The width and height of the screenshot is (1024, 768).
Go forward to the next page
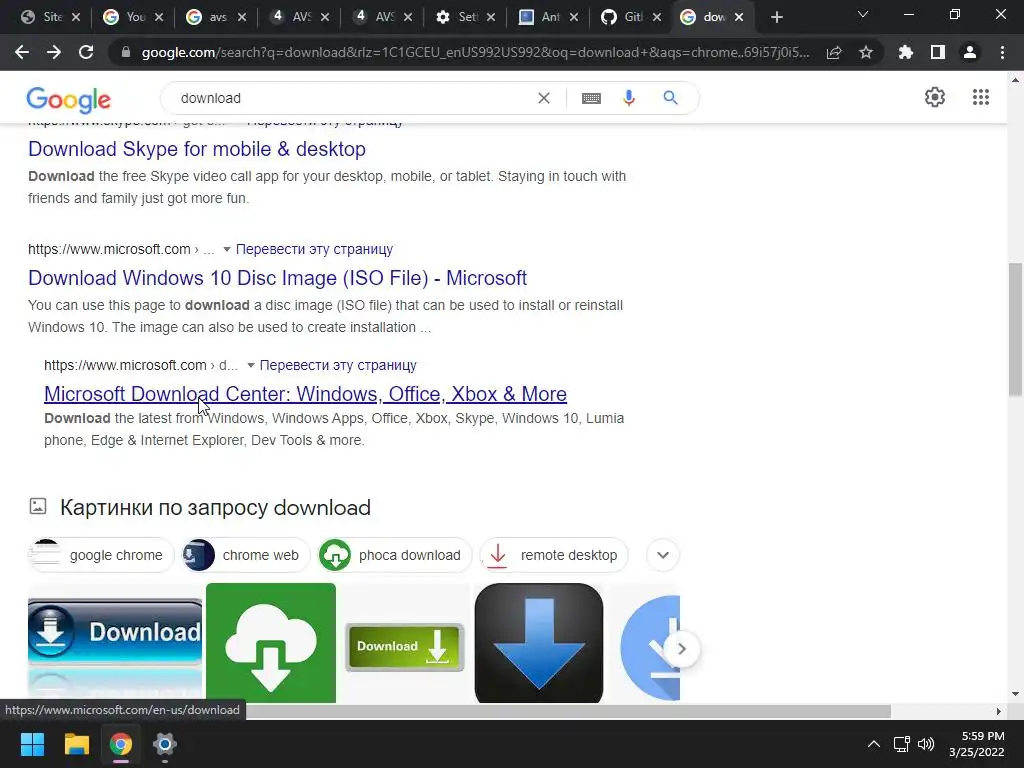coord(54,52)
